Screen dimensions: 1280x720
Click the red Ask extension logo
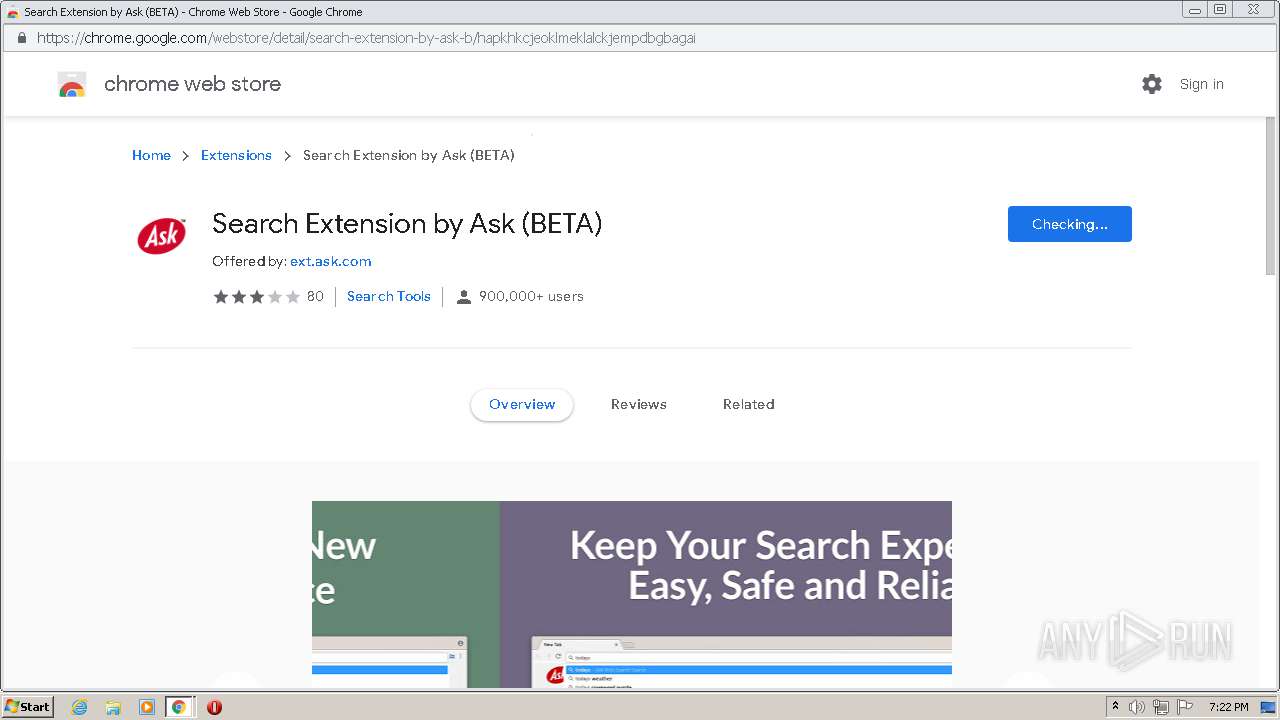(161, 236)
